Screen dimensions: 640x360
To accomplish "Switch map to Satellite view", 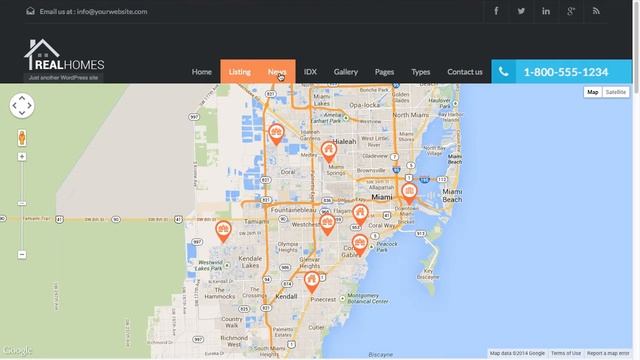I will (x=616, y=92).
